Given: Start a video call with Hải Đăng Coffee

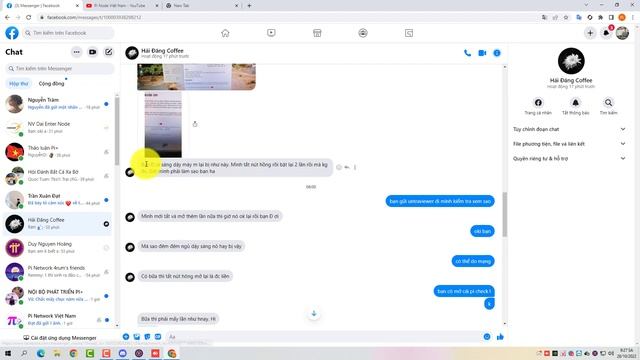Looking at the screenshot, I should 482,53.
